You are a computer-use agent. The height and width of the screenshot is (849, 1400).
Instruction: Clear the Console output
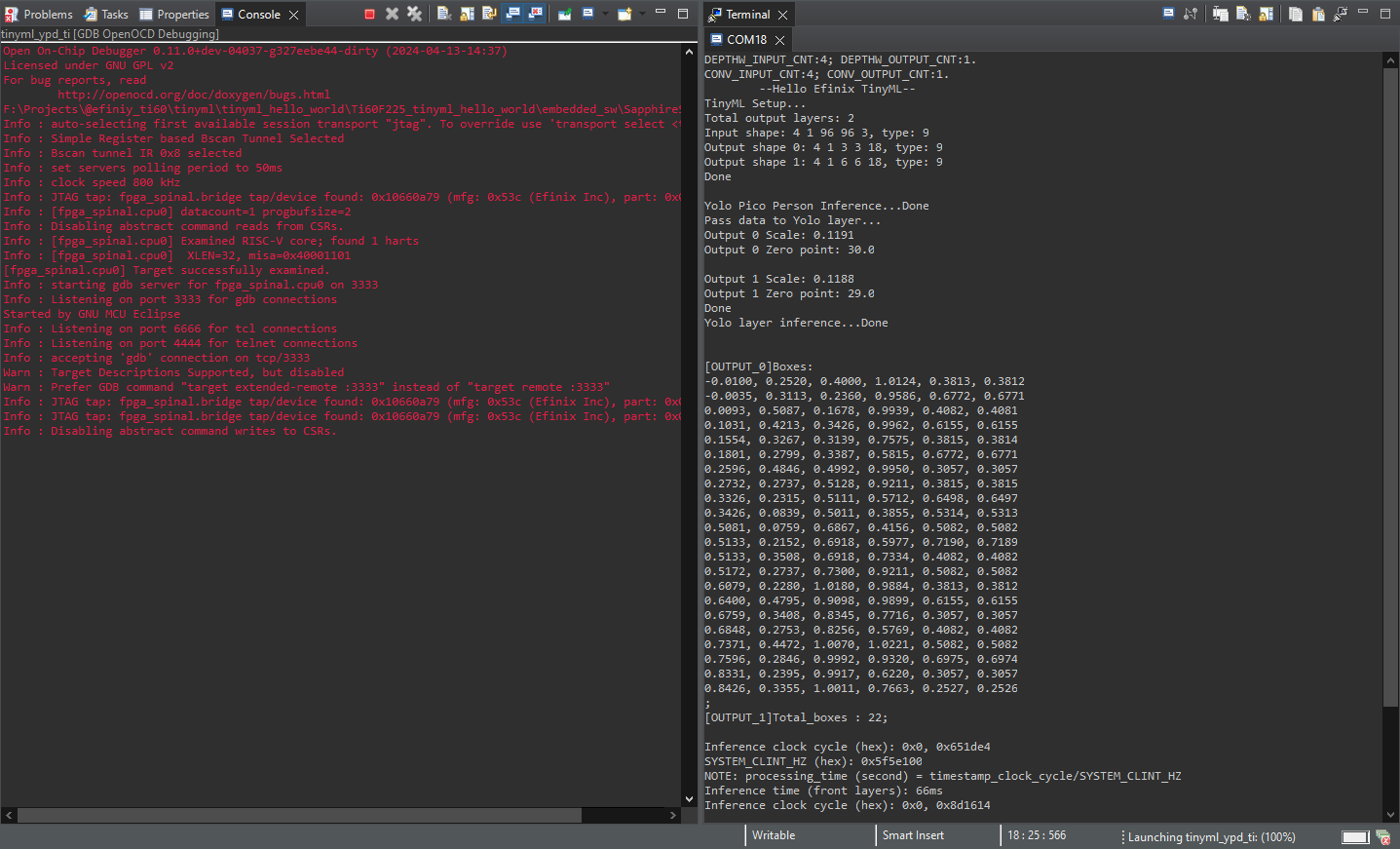[444, 14]
